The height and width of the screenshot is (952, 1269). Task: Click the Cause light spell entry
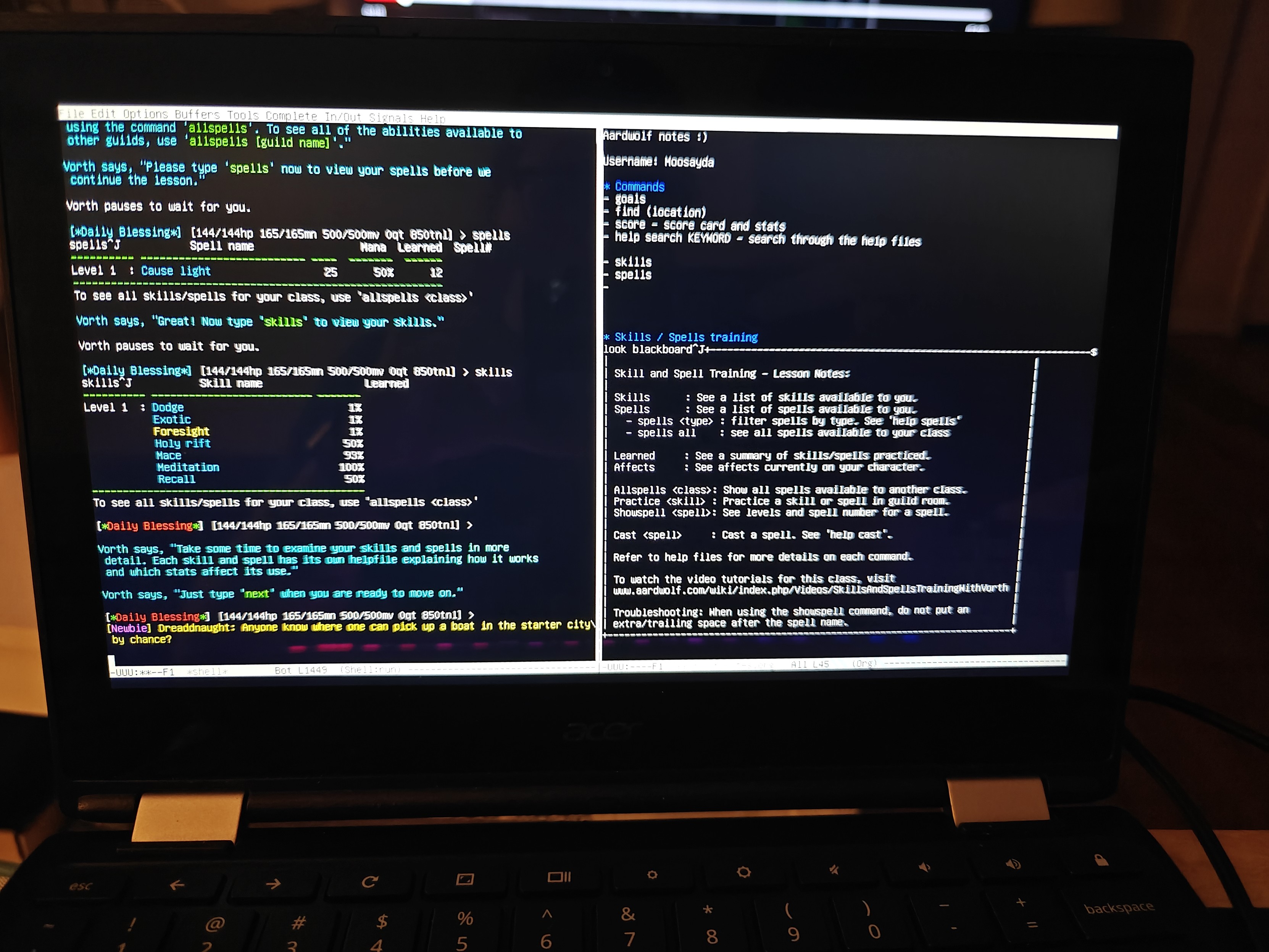[176, 271]
